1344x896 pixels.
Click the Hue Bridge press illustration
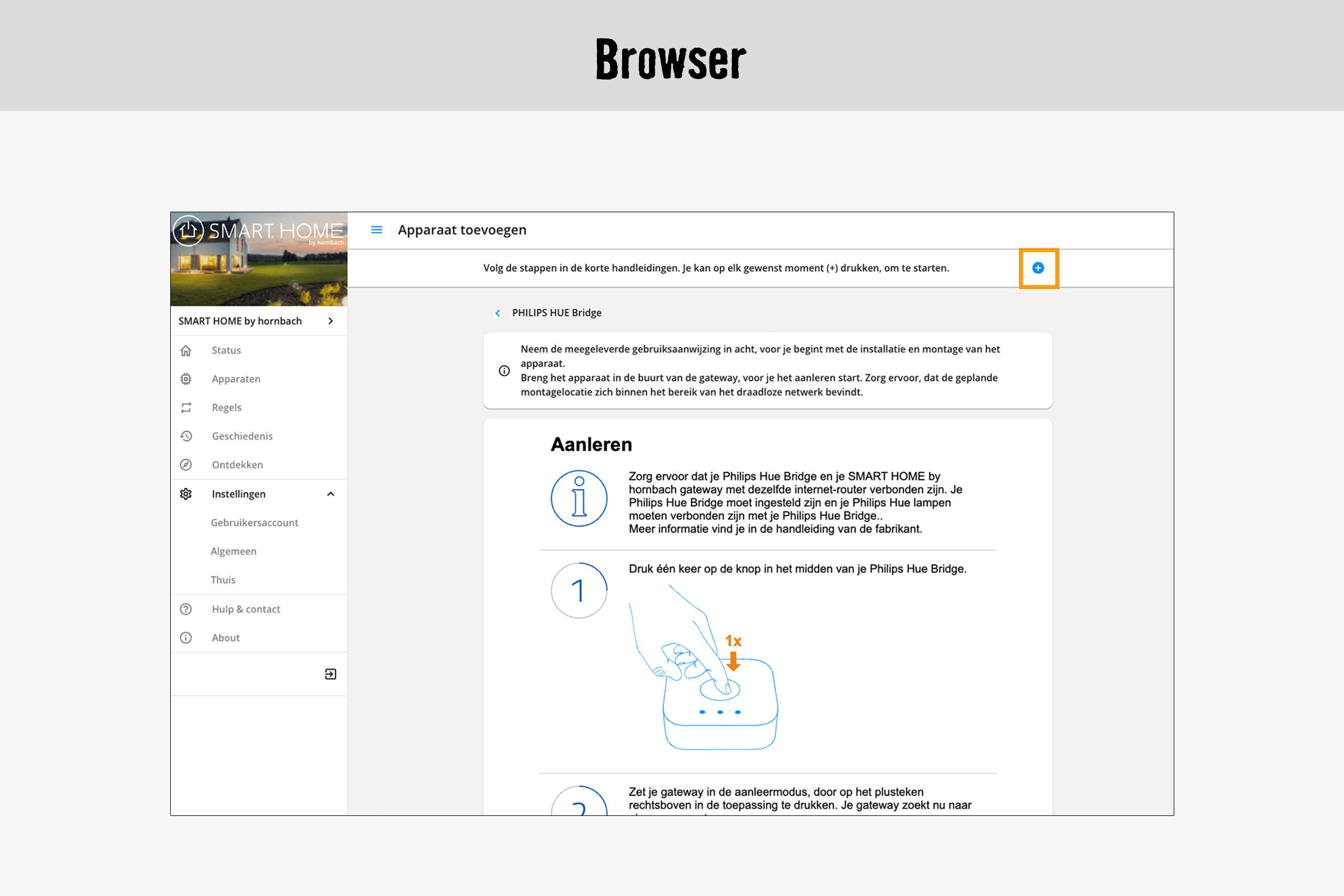coord(703,667)
